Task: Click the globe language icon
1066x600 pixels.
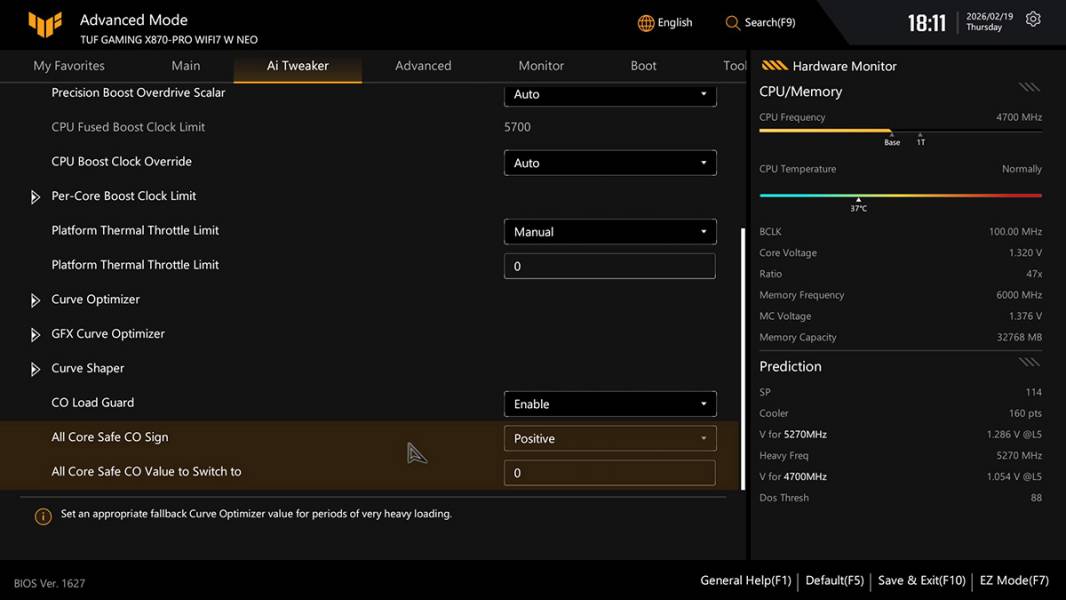Action: [x=646, y=23]
